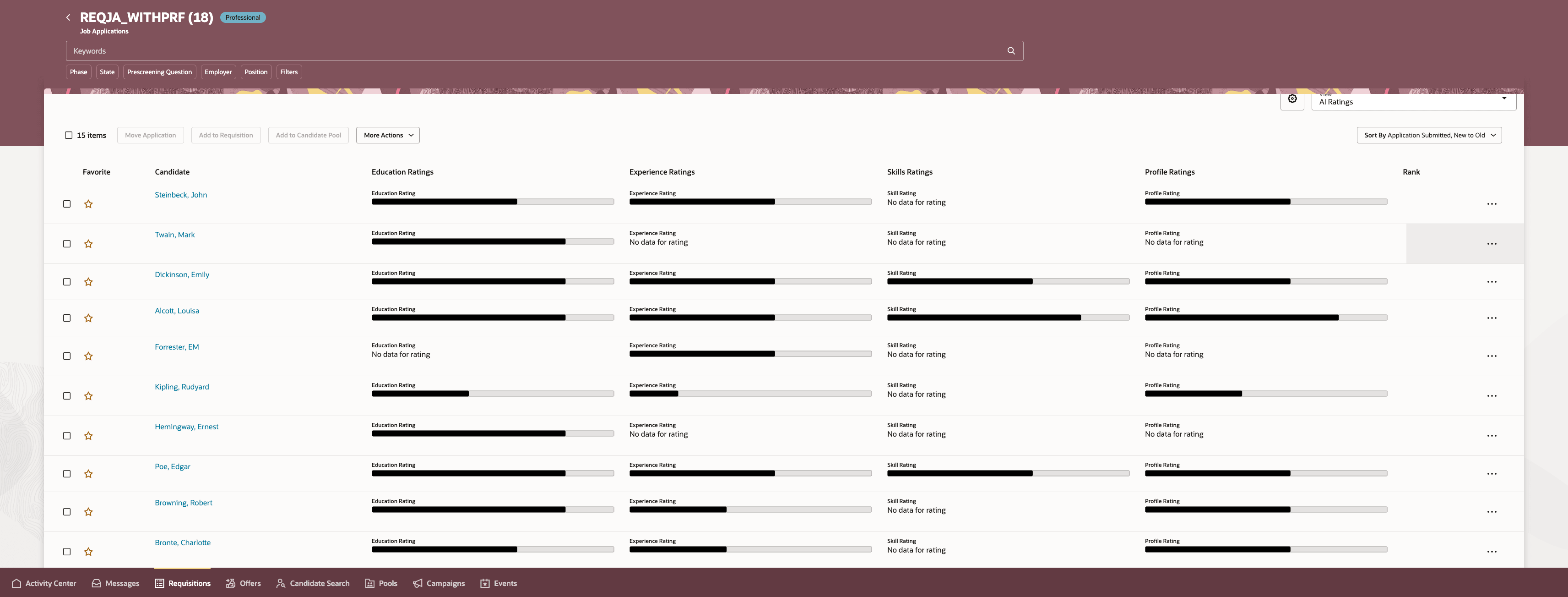Click into the Keywords search field
Image resolution: width=1568 pixels, height=597 pixels.
(536, 51)
